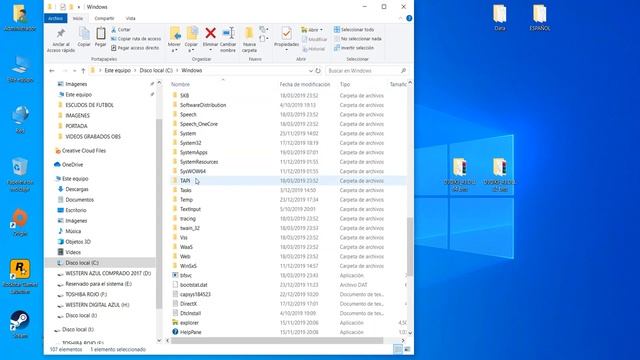640x360 pixels.
Task: Select the Data folder on desktop
Action: click(500, 18)
